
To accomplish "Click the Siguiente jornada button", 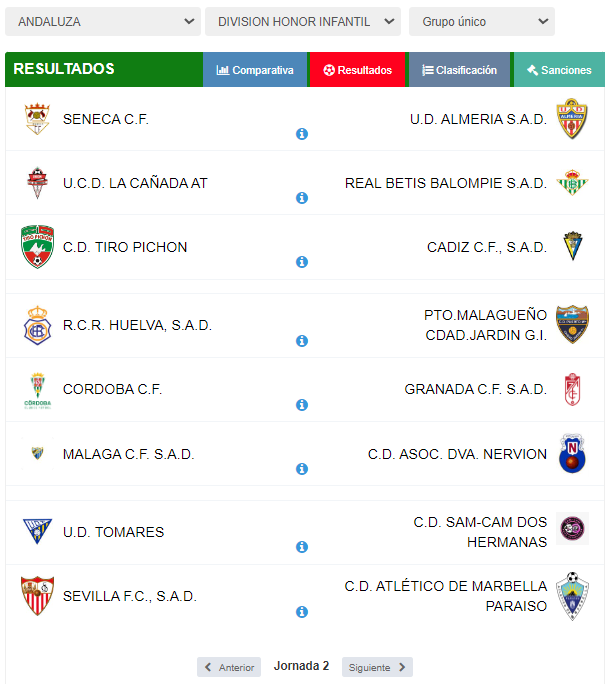I will [x=377, y=667].
